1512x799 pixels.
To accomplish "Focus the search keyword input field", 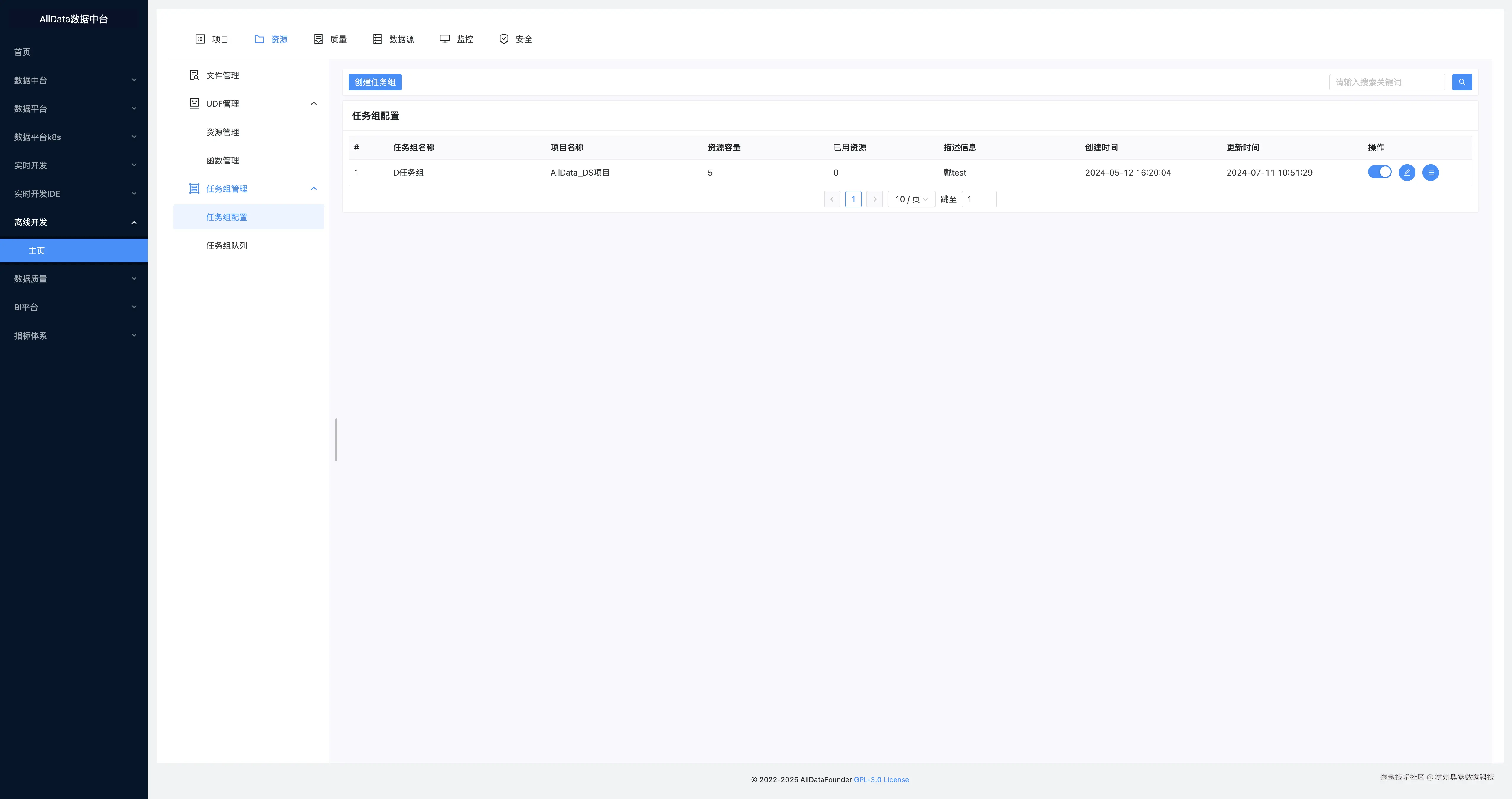I will 1387,82.
